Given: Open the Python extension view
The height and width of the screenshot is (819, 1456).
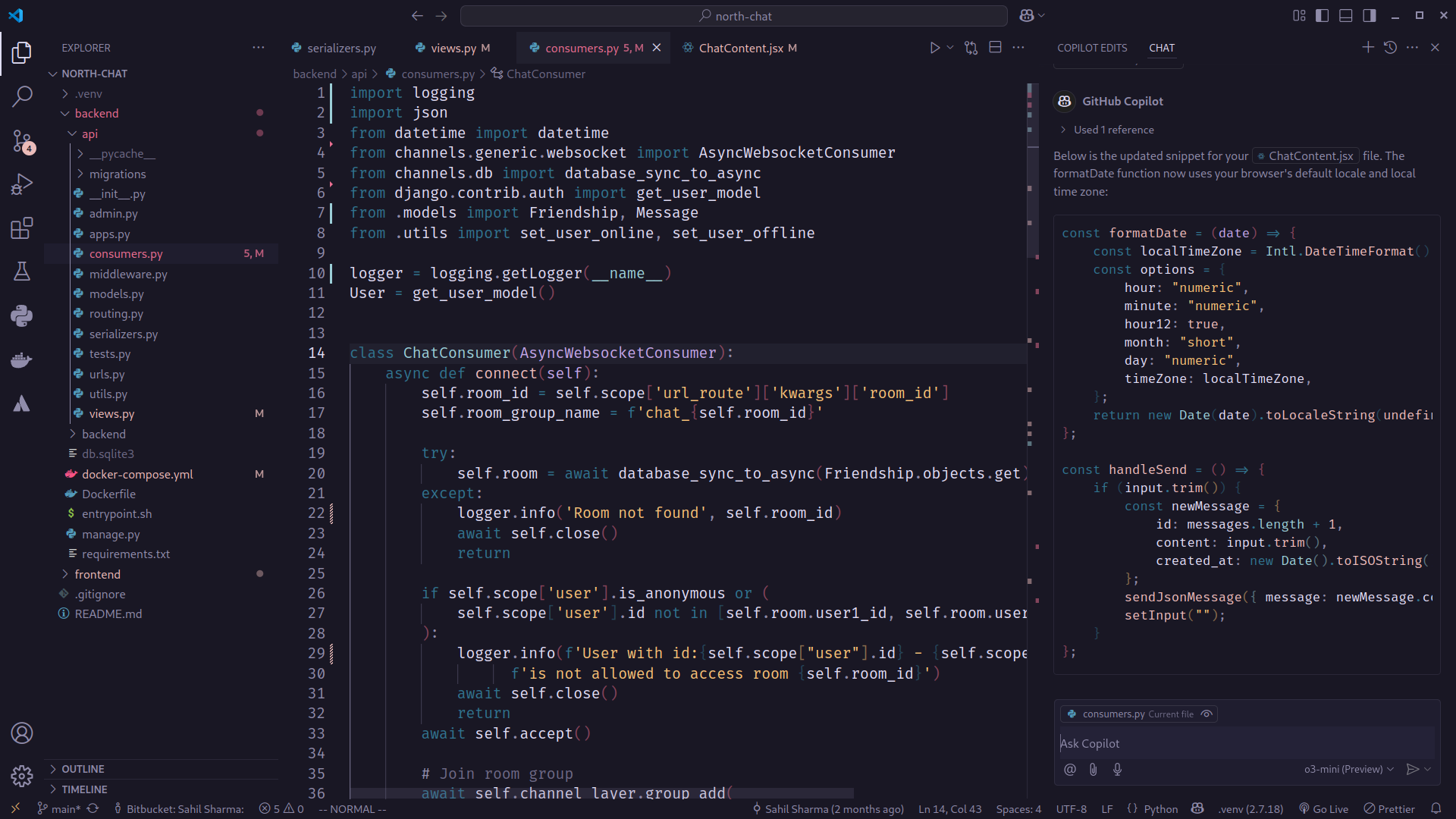Looking at the screenshot, I should tap(22, 315).
